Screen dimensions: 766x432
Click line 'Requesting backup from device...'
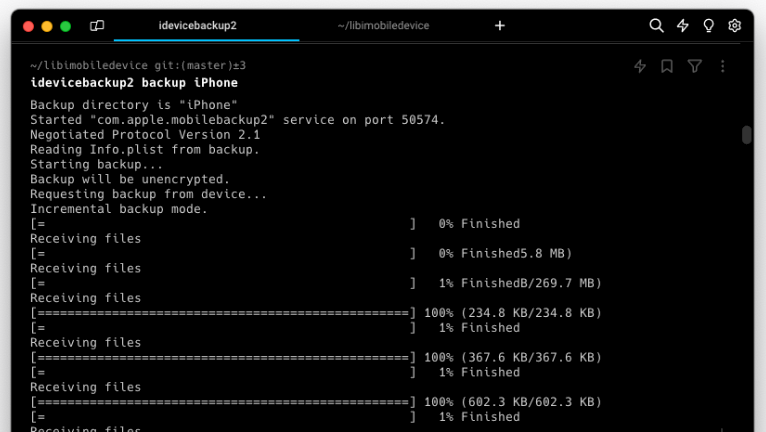[x=149, y=194]
